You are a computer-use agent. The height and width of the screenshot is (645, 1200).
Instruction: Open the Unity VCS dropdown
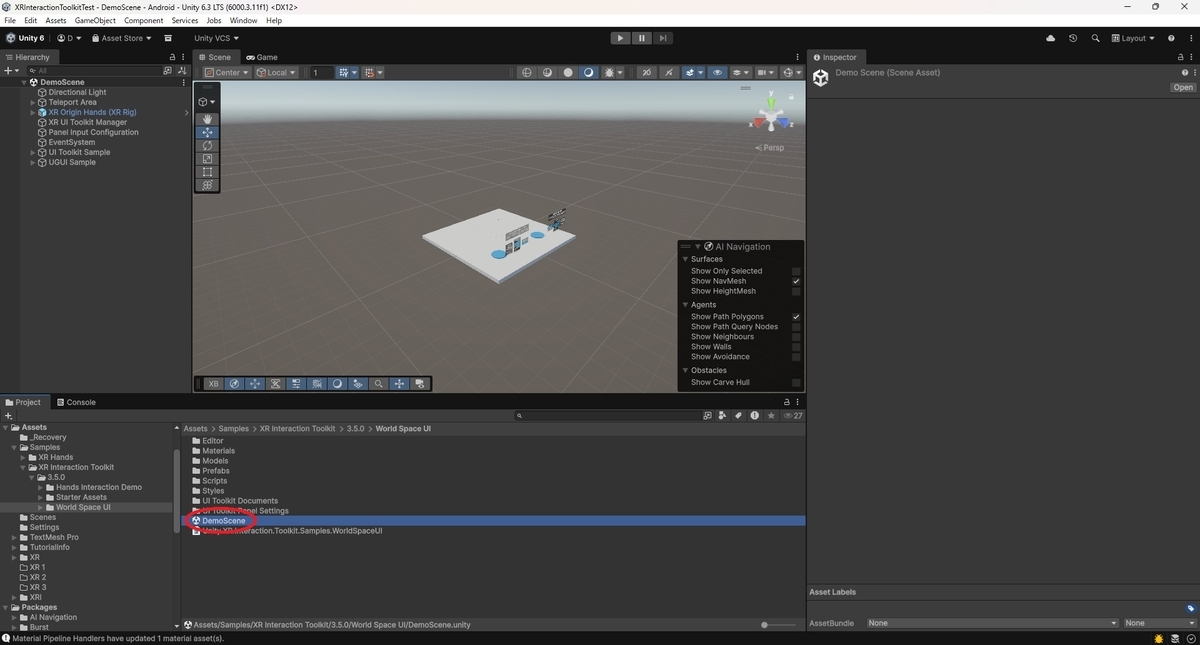[216, 38]
